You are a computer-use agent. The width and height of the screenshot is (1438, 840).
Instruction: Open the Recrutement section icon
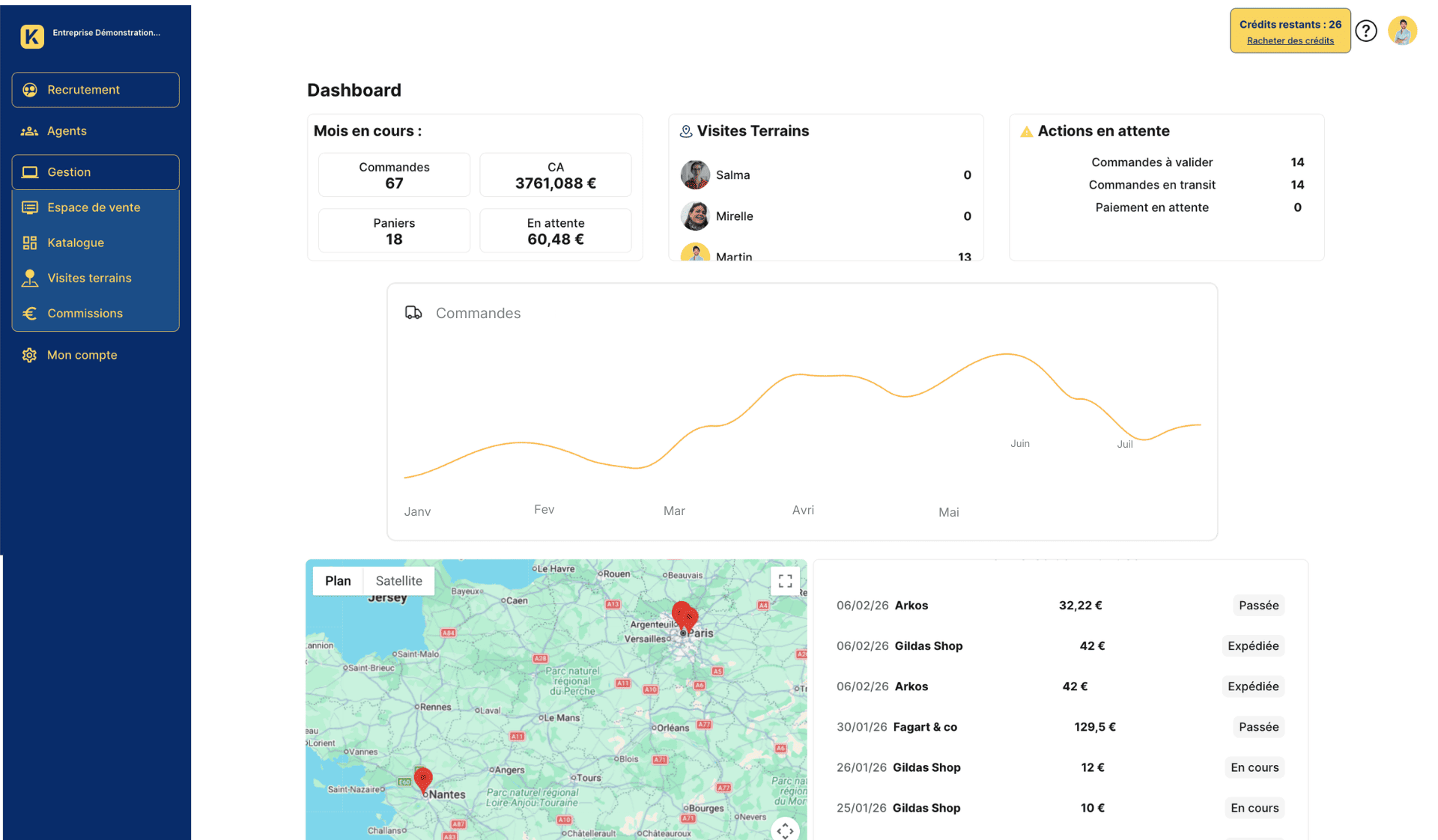(x=29, y=89)
